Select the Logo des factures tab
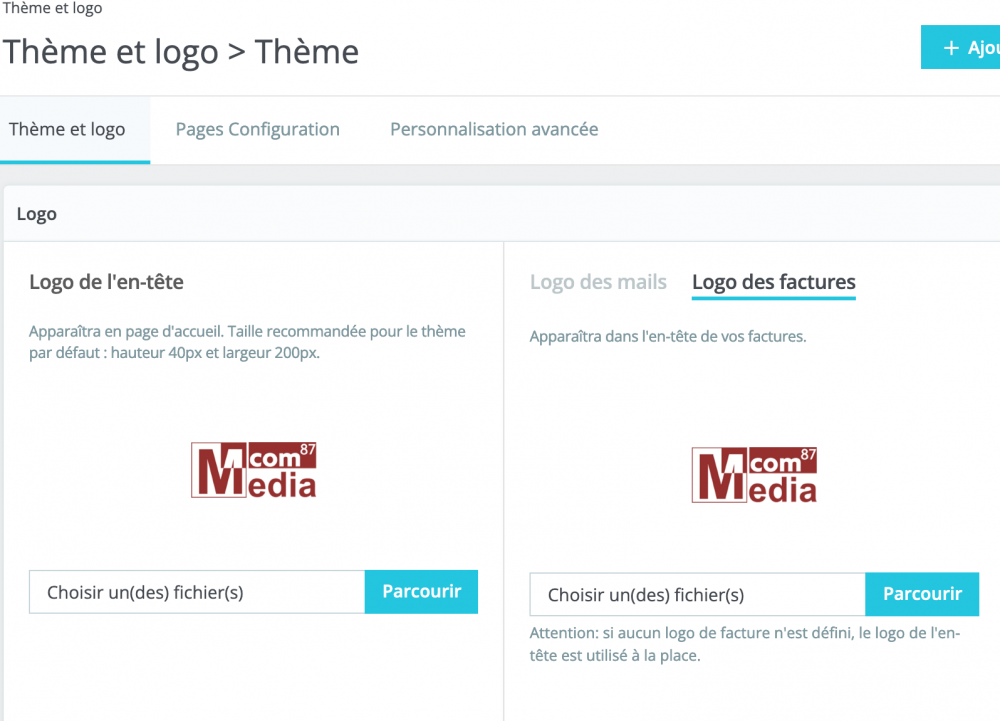1000x721 pixels. coord(773,282)
